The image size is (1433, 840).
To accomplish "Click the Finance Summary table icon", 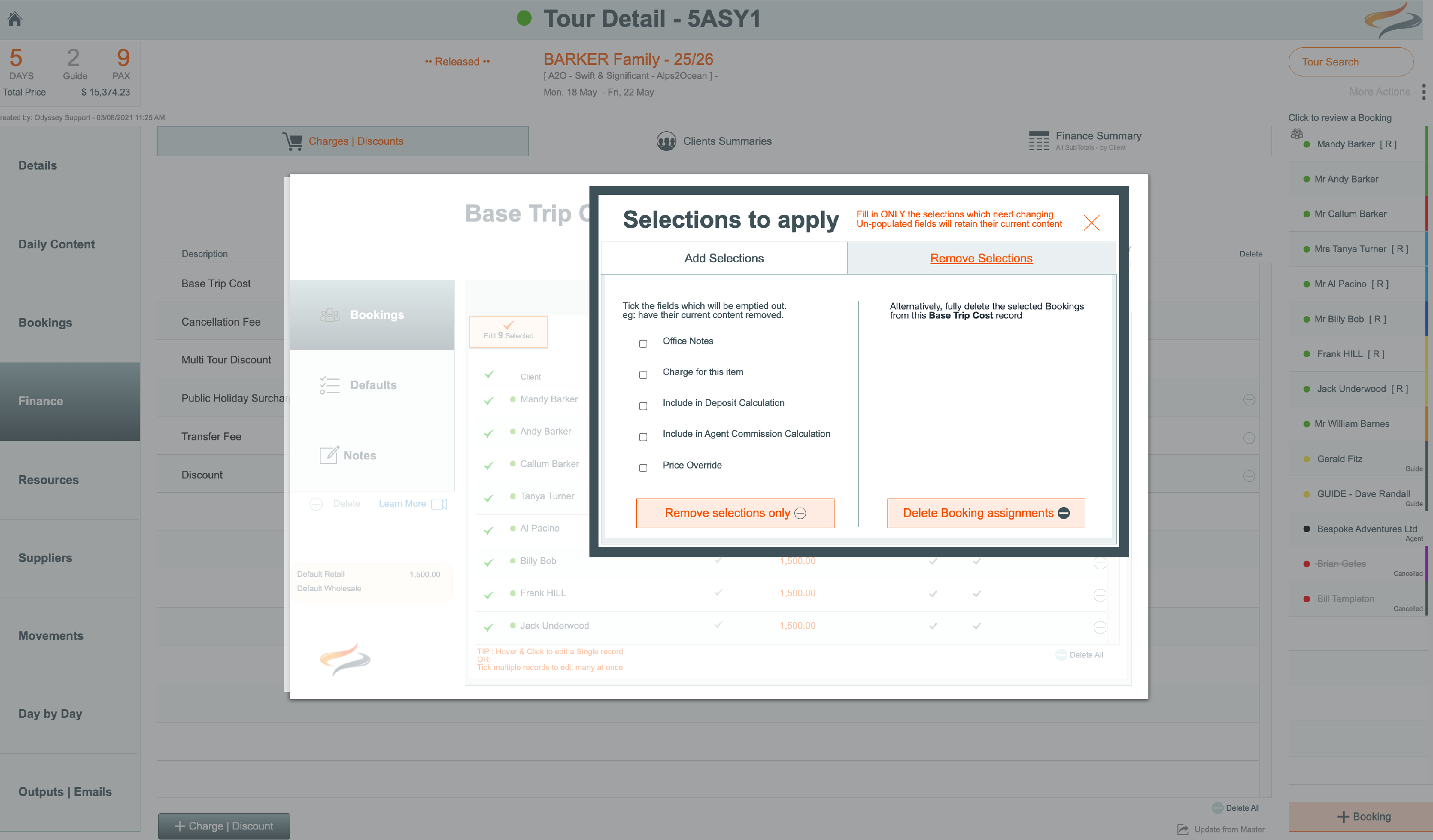I will tap(1038, 141).
